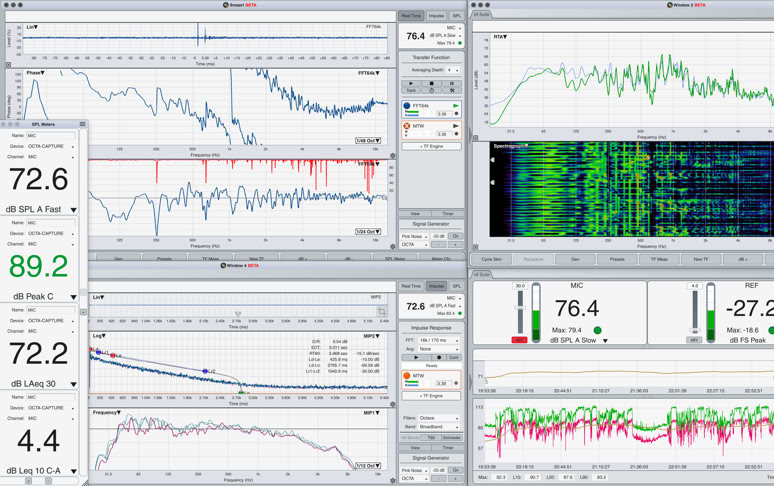
Task: Click the record button in Impulse Response
Action: pyautogui.click(x=438, y=357)
